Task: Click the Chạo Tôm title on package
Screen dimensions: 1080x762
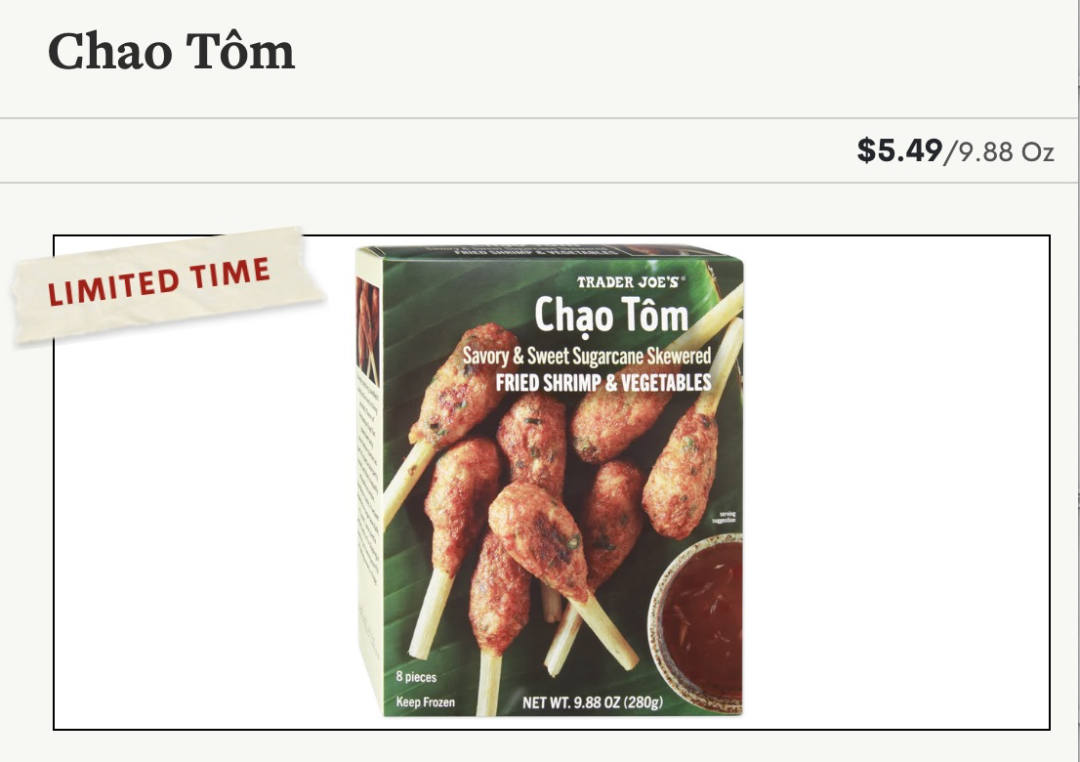Action: point(612,316)
